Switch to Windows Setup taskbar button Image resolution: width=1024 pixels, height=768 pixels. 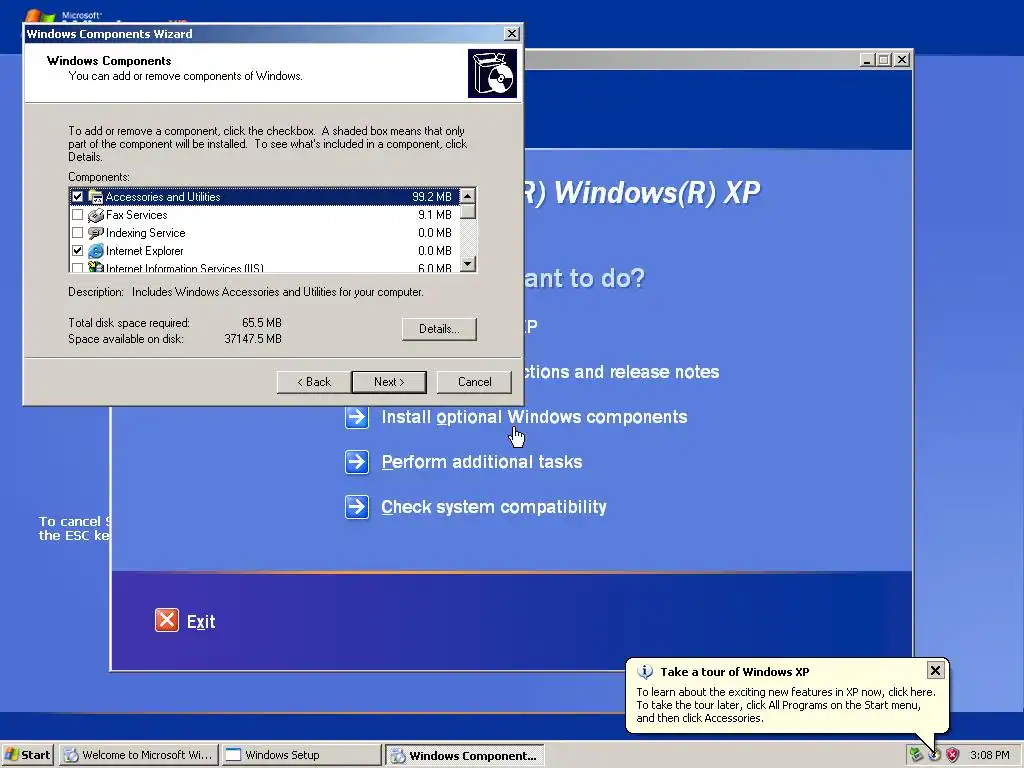click(300, 755)
